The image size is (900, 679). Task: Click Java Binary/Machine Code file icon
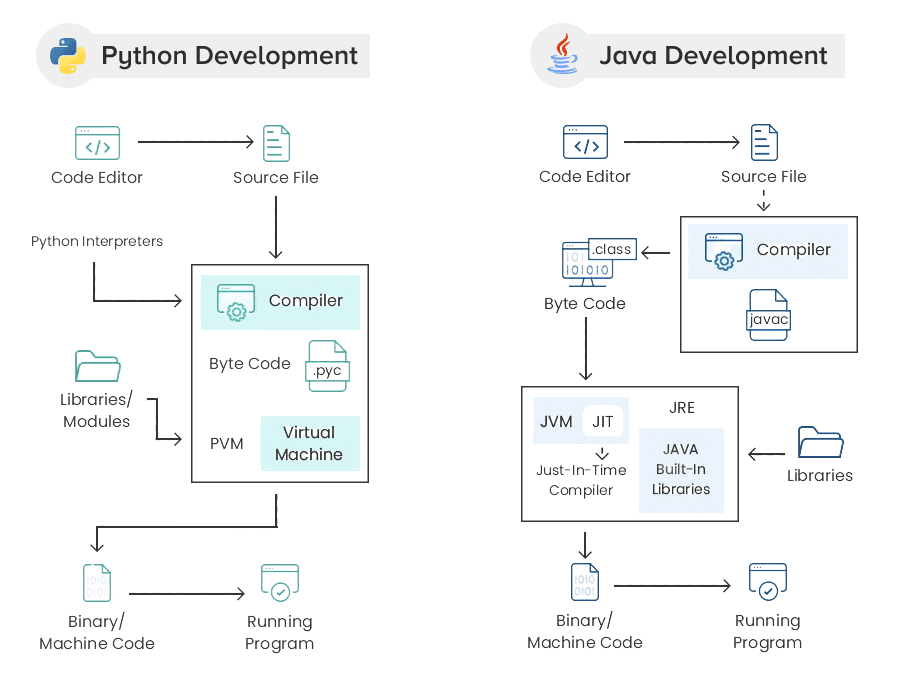[x=585, y=582]
